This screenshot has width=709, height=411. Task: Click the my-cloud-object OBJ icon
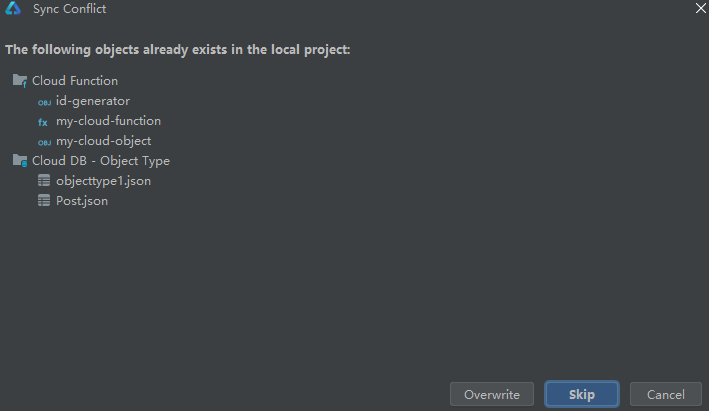coord(43,141)
